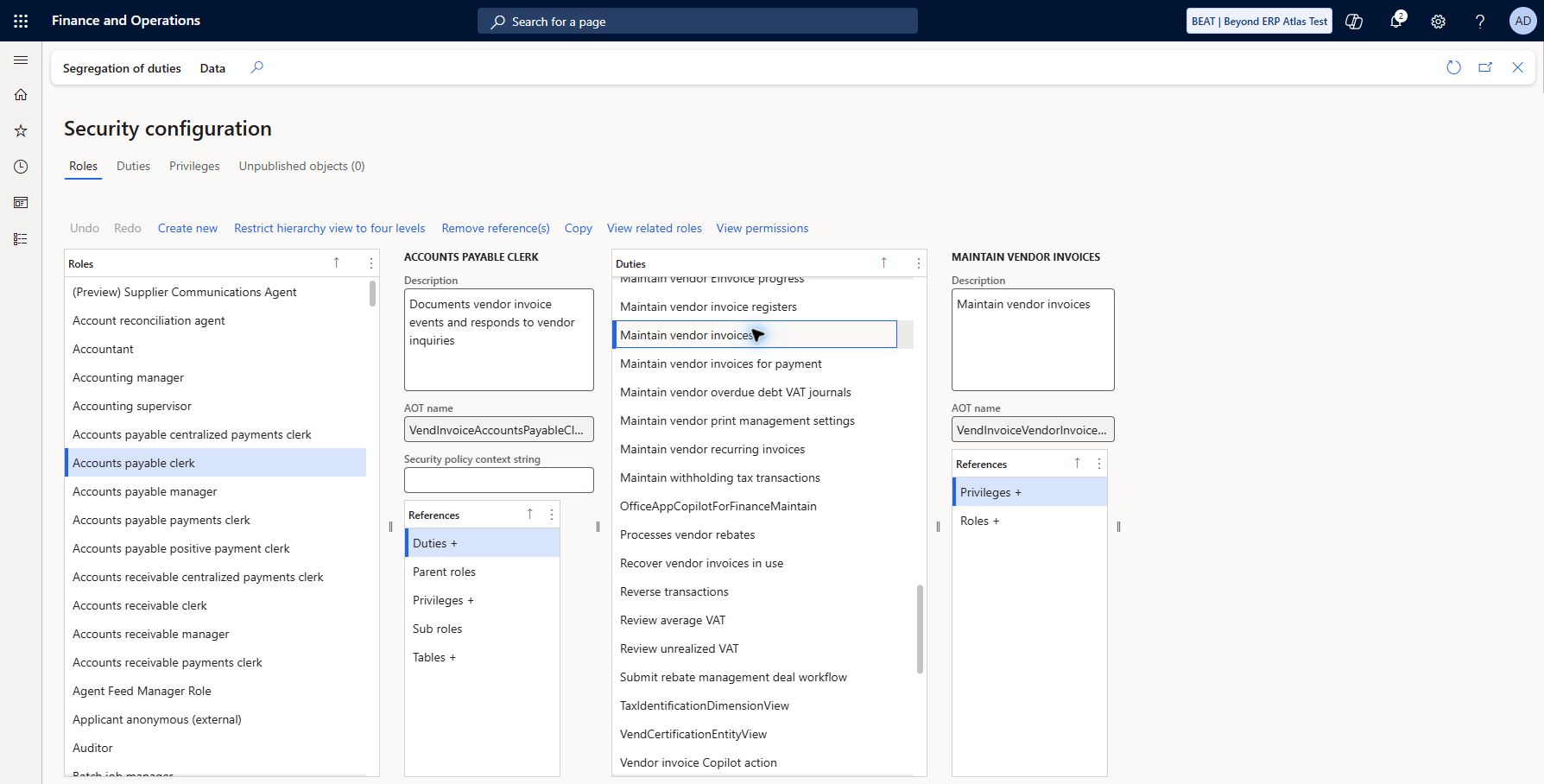Open Workspaces icon in sidebar
Image resolution: width=1544 pixels, height=784 pixels.
[x=21, y=203]
